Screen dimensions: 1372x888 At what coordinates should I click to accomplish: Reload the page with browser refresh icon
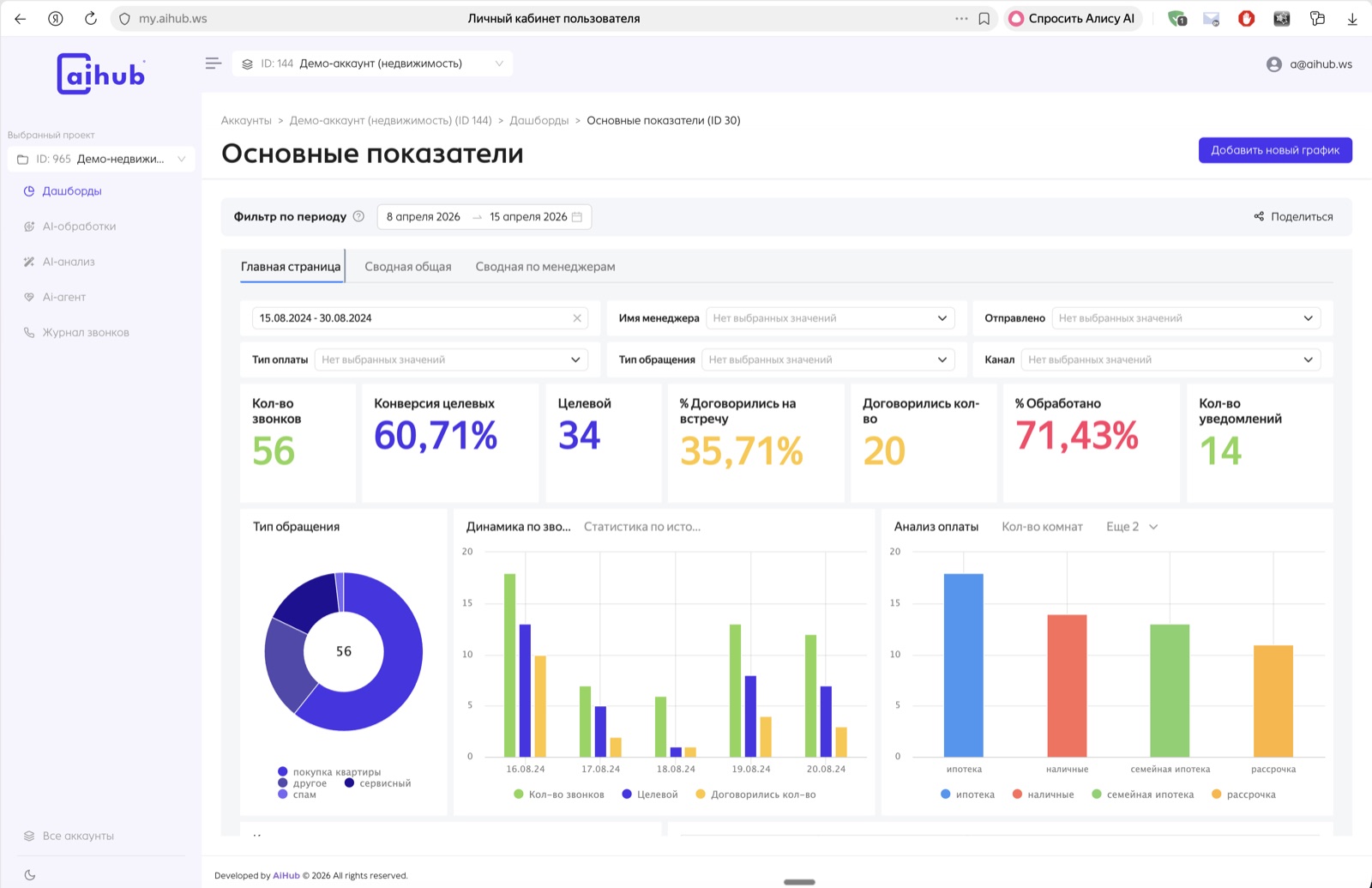pos(91,19)
